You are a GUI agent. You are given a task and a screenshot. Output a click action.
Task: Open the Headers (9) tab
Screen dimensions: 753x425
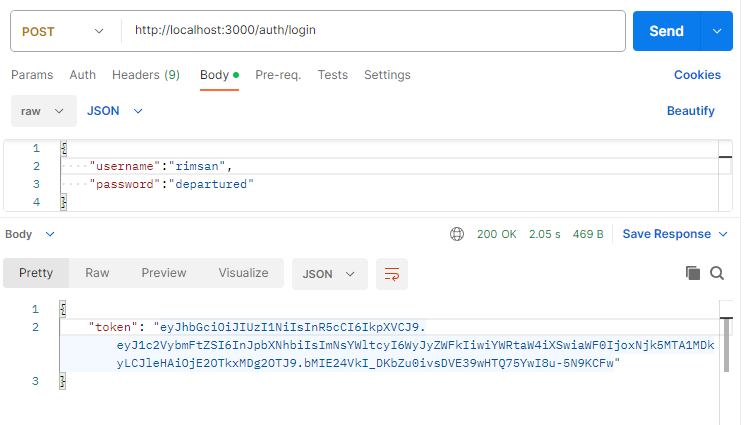point(146,75)
